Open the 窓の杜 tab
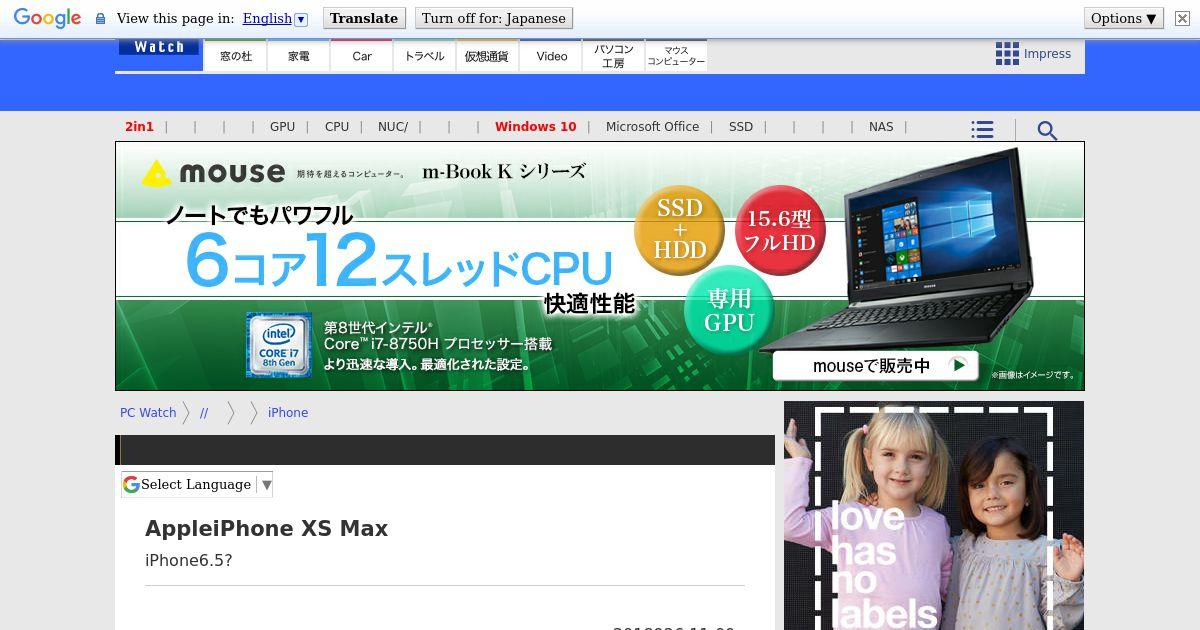The image size is (1200, 630). (x=236, y=56)
